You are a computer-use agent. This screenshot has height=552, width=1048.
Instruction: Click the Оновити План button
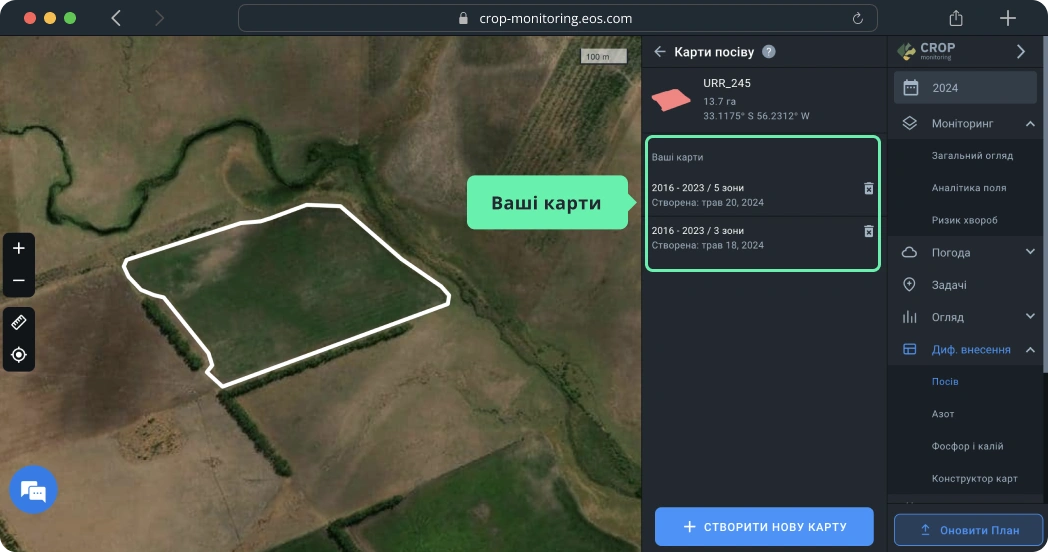(x=968, y=529)
